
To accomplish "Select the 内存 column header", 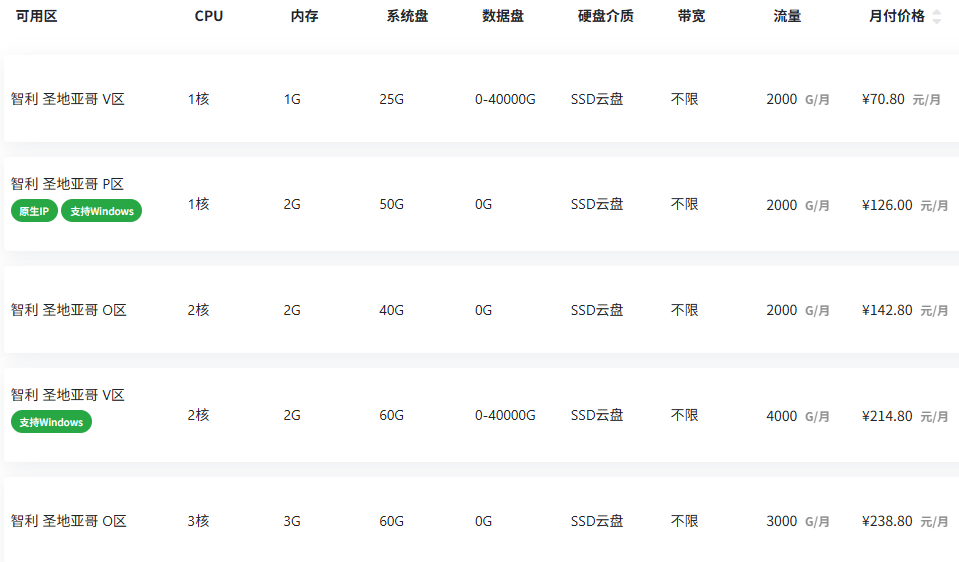I will click(x=304, y=16).
